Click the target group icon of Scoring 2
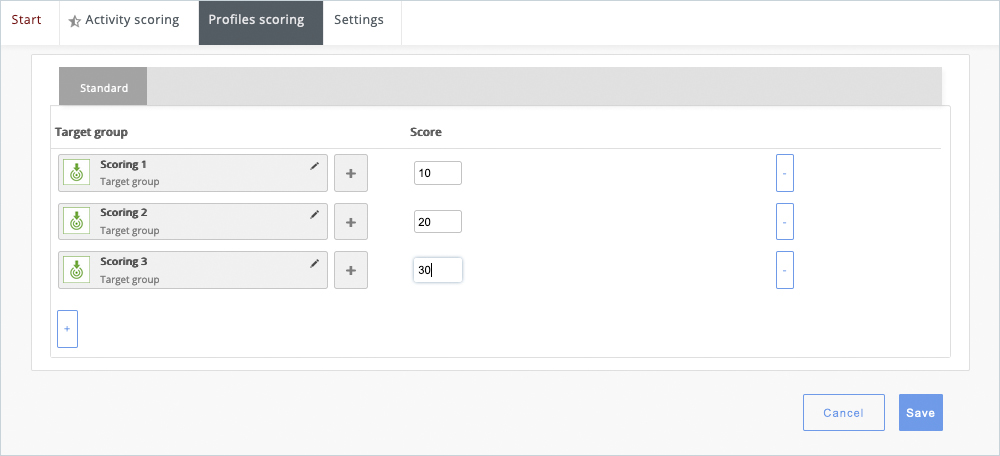 [x=77, y=221]
